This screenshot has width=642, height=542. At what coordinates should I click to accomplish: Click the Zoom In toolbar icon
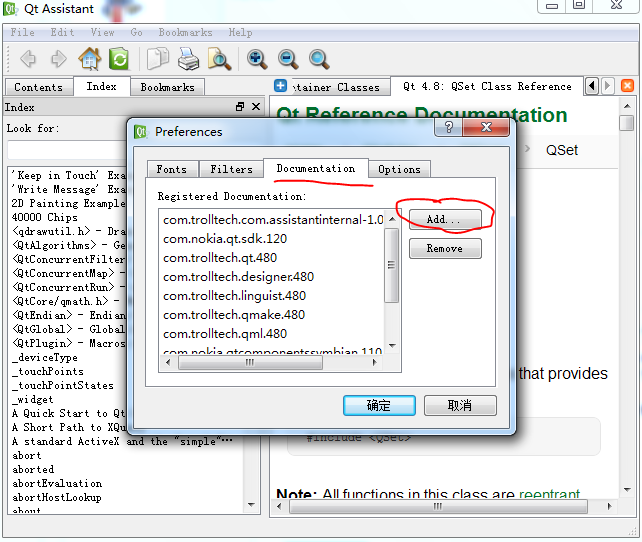coord(257,59)
